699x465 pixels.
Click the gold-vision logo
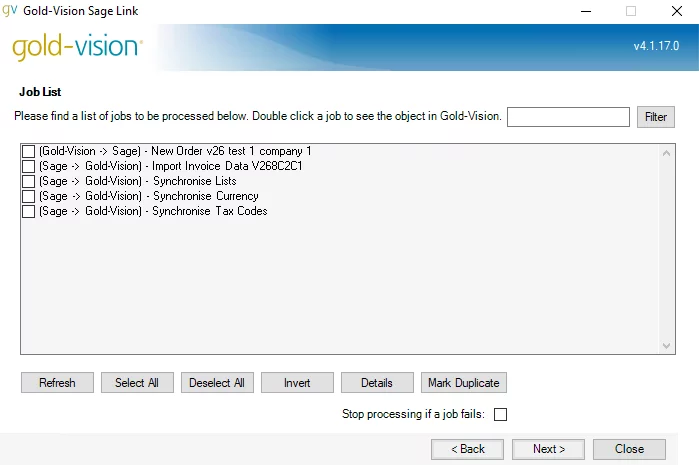78,47
